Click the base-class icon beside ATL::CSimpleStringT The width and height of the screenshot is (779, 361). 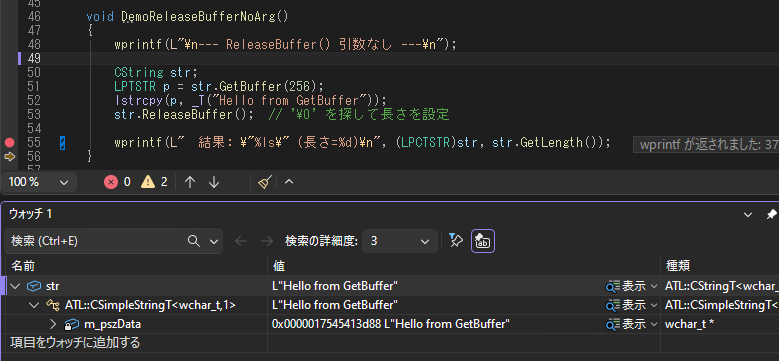(52, 305)
